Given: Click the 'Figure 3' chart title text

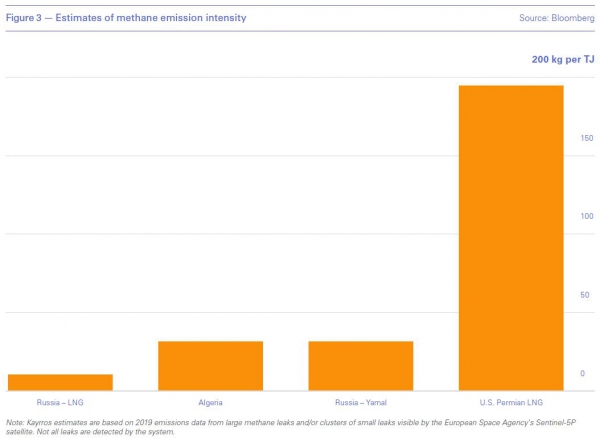Looking at the screenshot, I should click(x=27, y=18).
